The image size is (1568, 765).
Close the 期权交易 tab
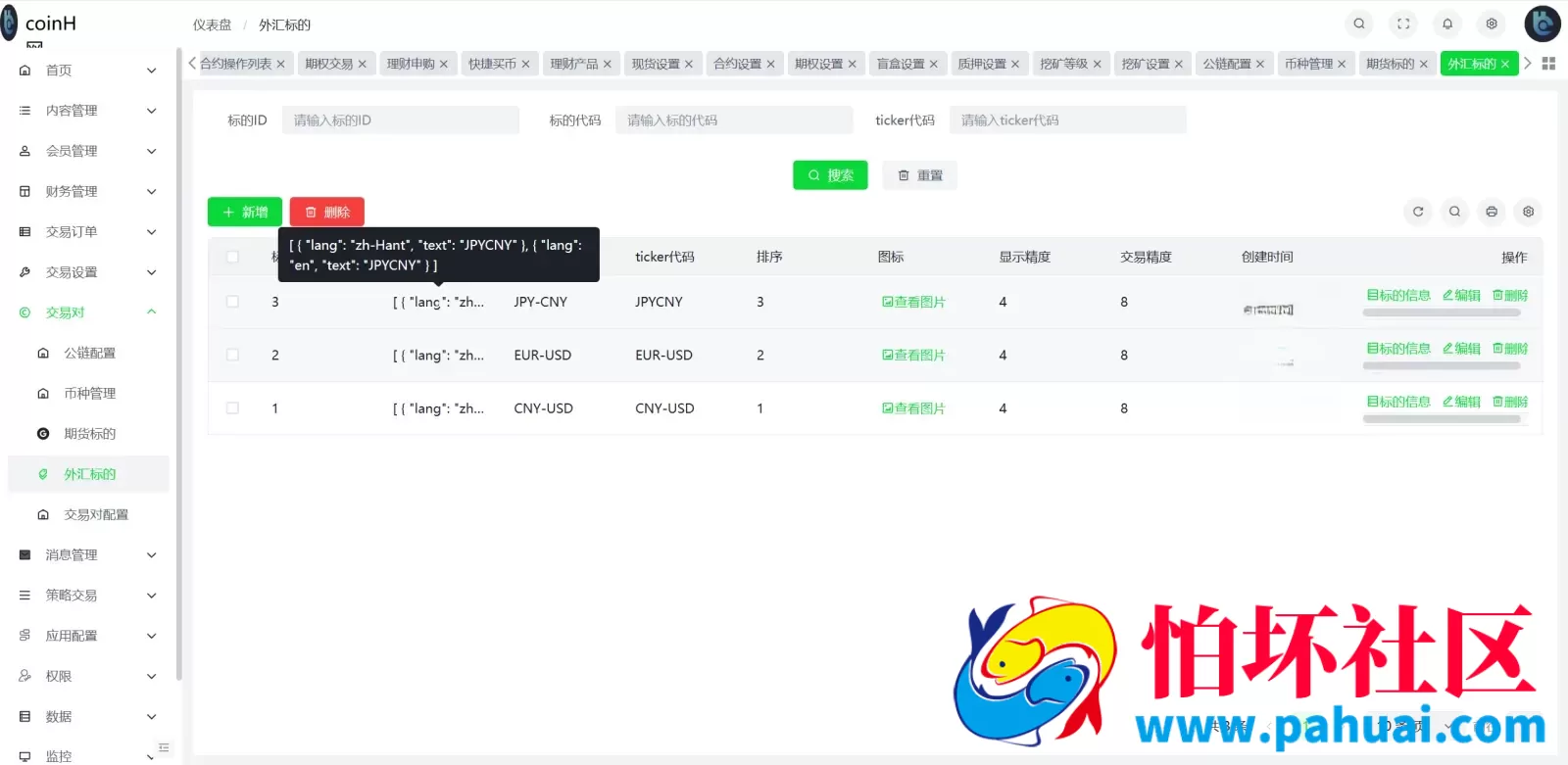362,65
